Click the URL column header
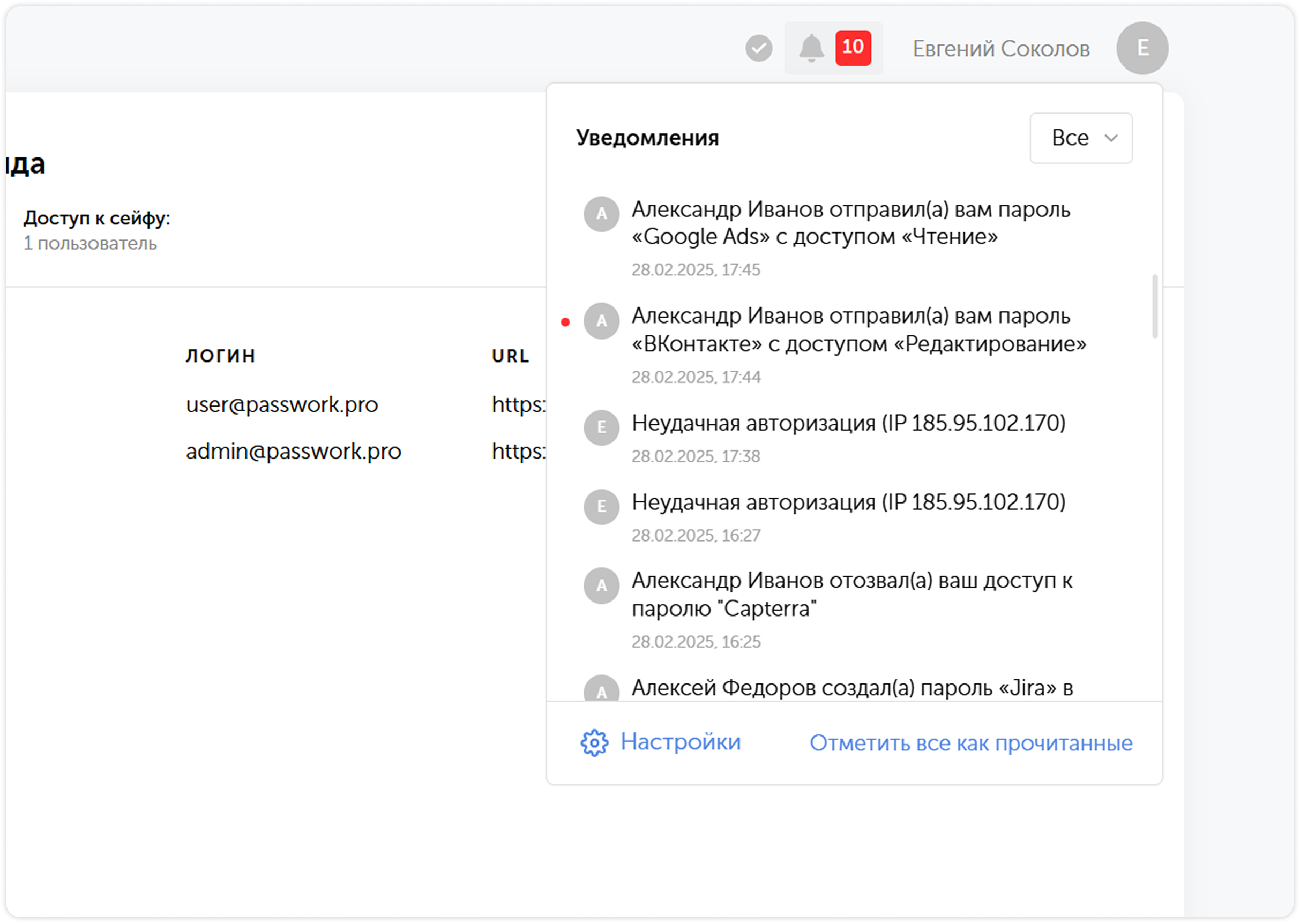 pos(511,356)
